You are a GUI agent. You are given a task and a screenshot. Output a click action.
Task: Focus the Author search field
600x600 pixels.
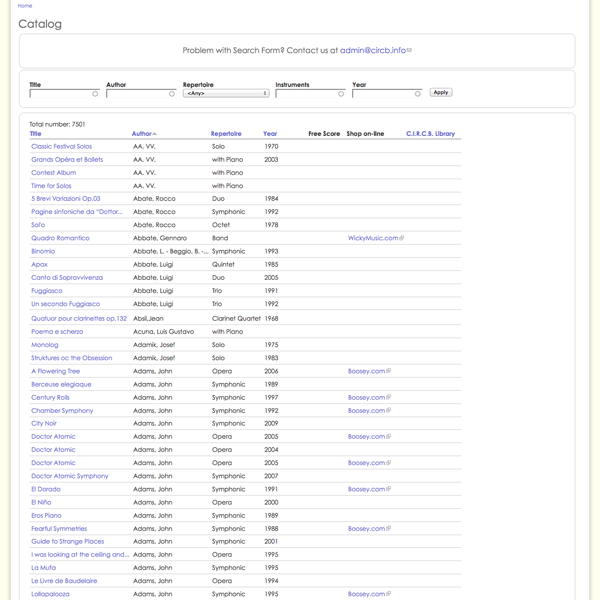tap(137, 94)
